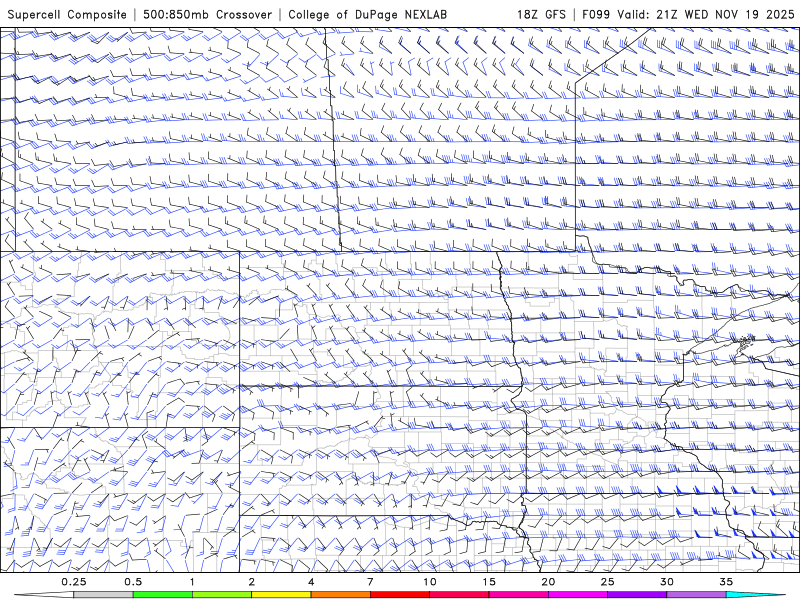Click the "7" color scale label
Image resolution: width=800 pixels, height=600 pixels.
[370, 582]
